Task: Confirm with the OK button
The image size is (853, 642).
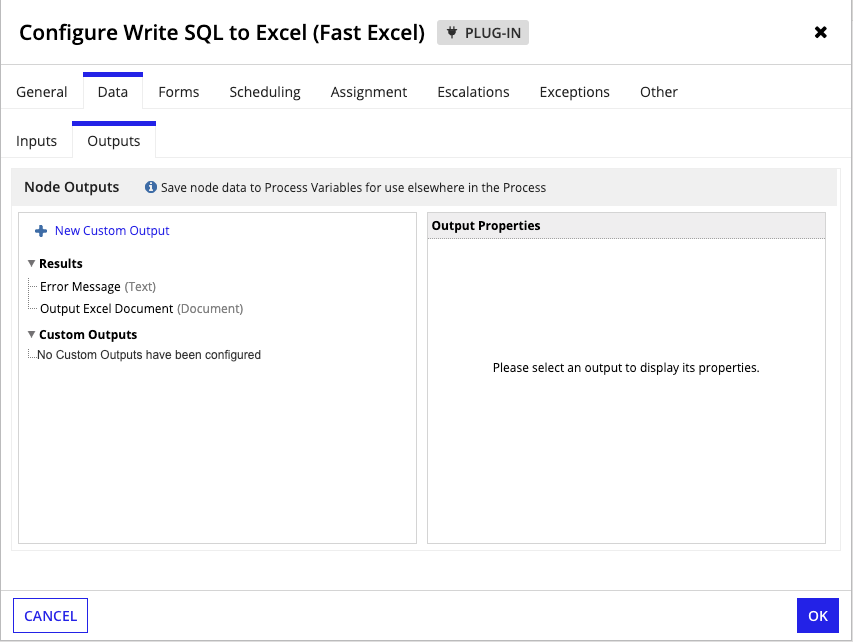Action: [818, 615]
